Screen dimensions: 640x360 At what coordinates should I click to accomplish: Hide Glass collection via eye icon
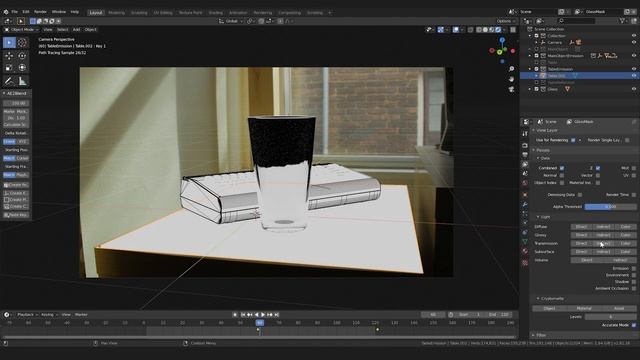click(634, 89)
